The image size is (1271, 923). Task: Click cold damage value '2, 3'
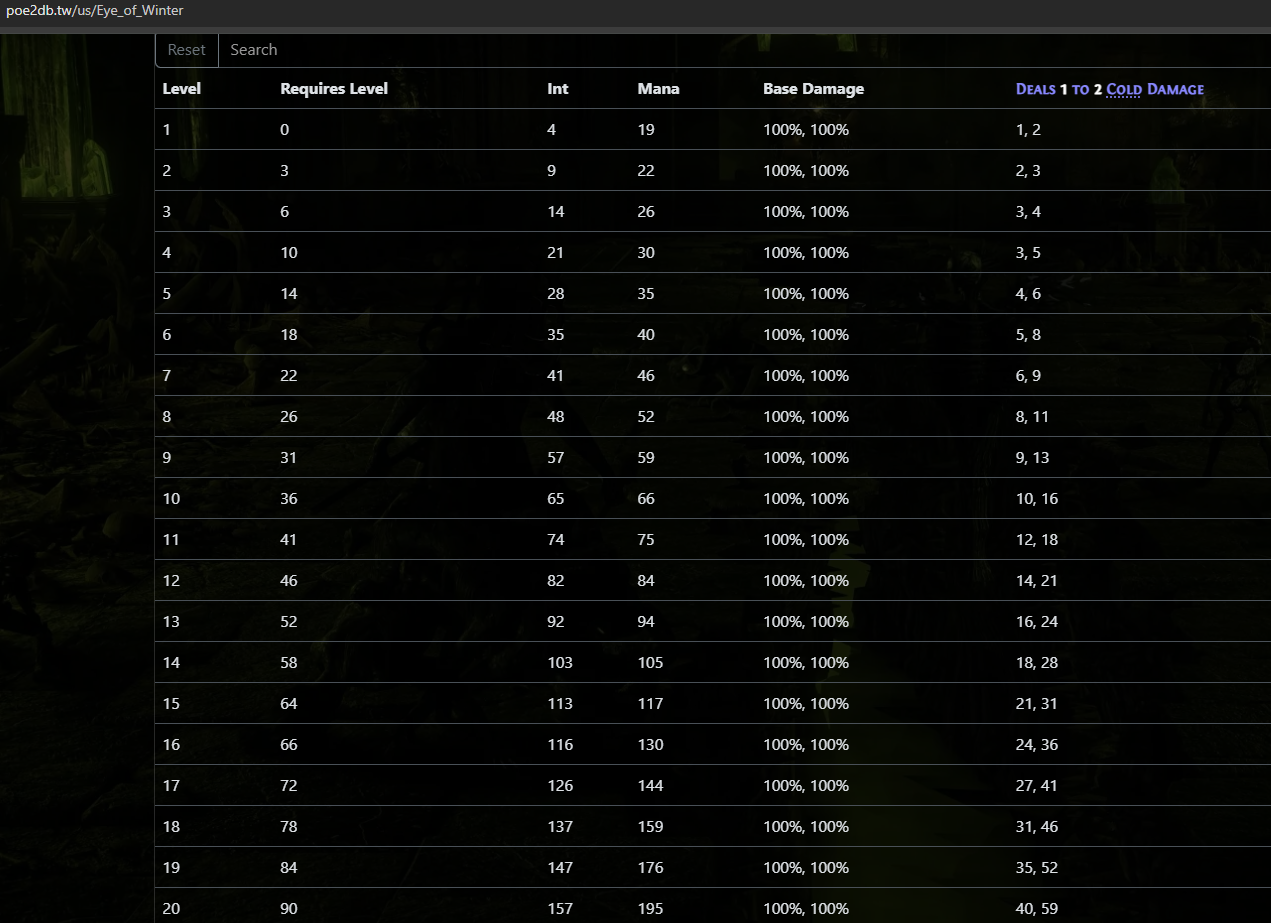click(1028, 171)
